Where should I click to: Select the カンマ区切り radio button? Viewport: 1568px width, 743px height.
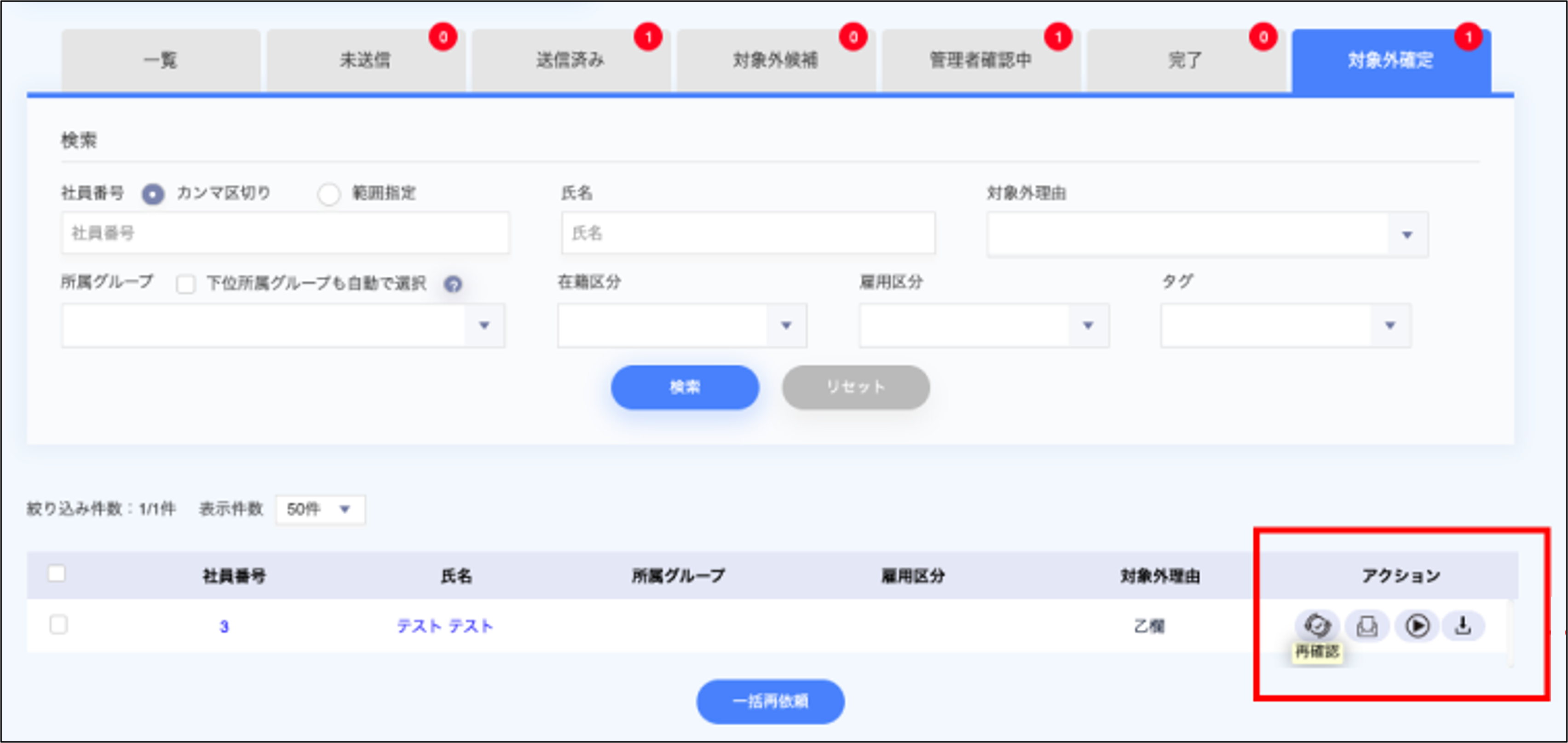point(153,194)
